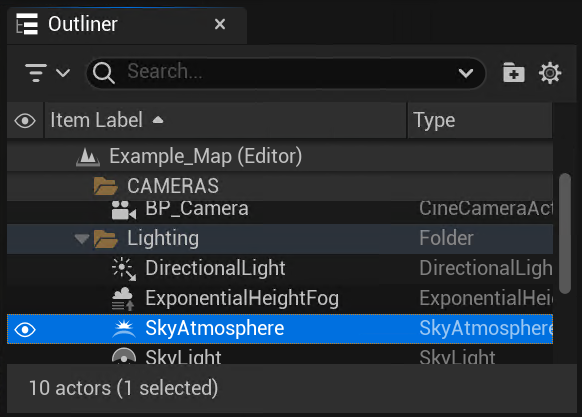Open the search bar dropdown chevron

pos(465,73)
